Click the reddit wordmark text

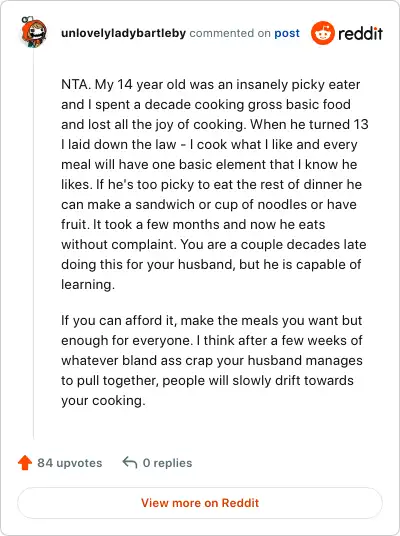coord(360,34)
